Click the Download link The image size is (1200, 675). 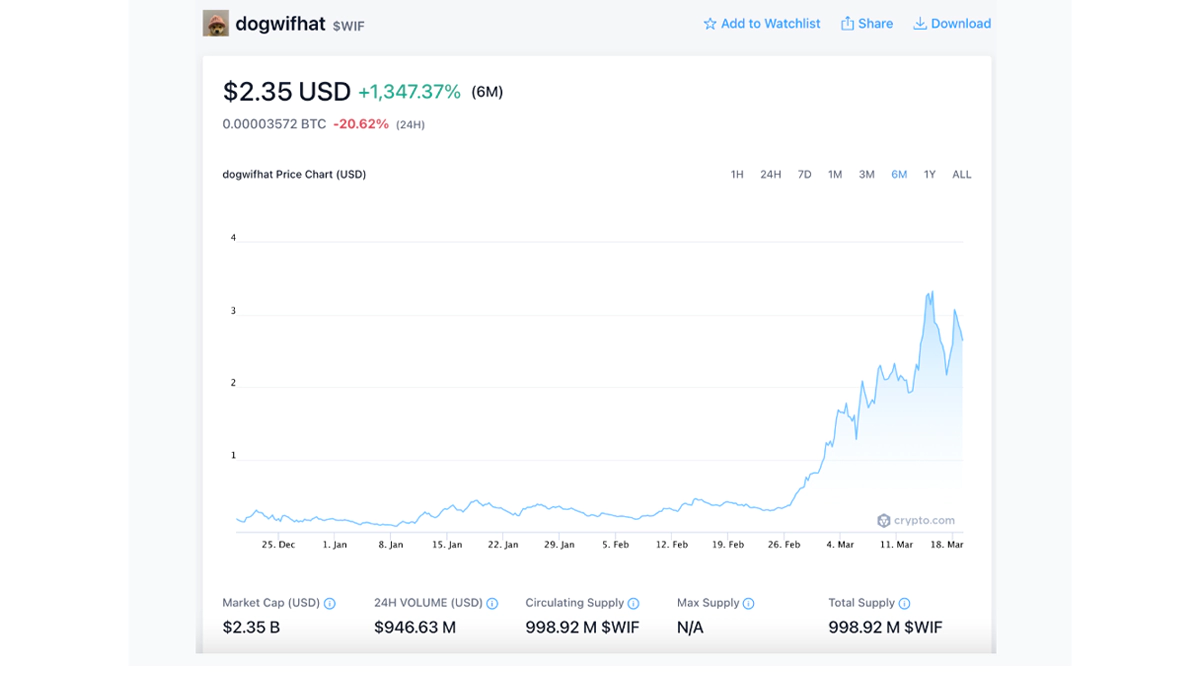[952, 24]
